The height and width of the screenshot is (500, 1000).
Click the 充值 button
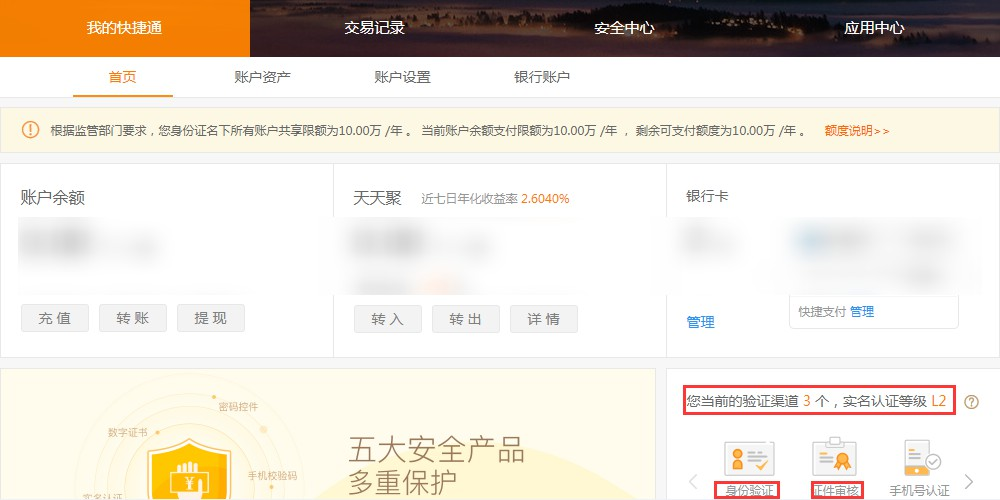click(55, 318)
